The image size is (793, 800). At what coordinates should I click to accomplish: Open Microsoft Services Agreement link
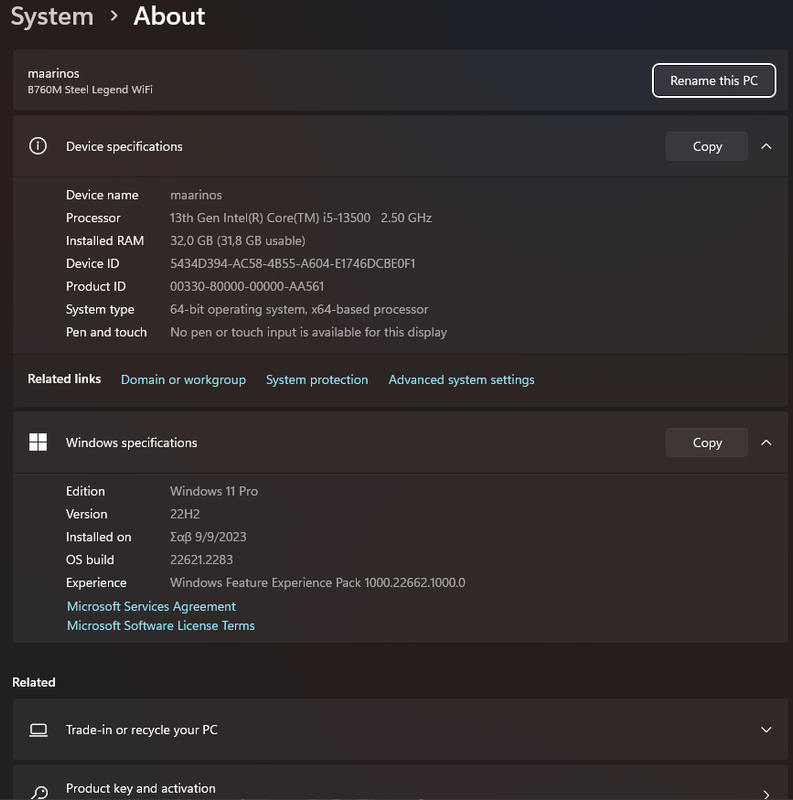point(151,606)
